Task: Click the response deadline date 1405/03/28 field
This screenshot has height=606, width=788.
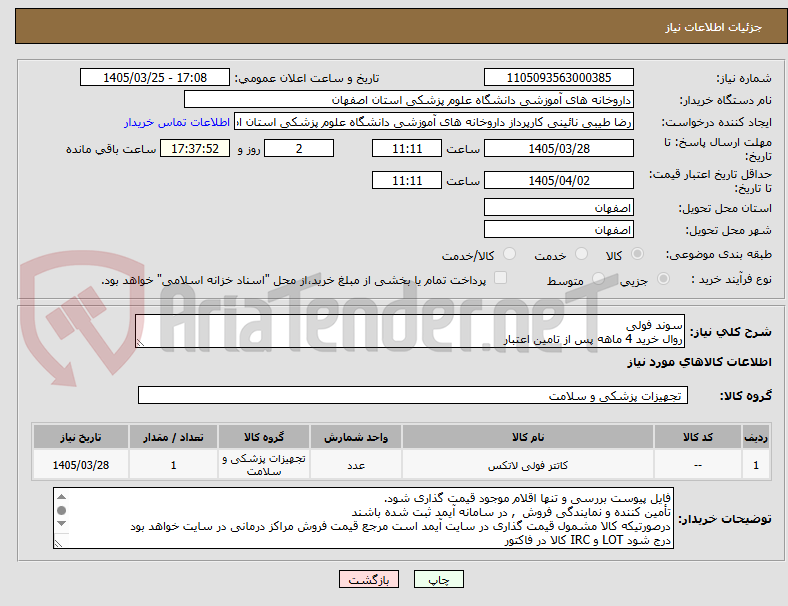Action: tap(559, 149)
